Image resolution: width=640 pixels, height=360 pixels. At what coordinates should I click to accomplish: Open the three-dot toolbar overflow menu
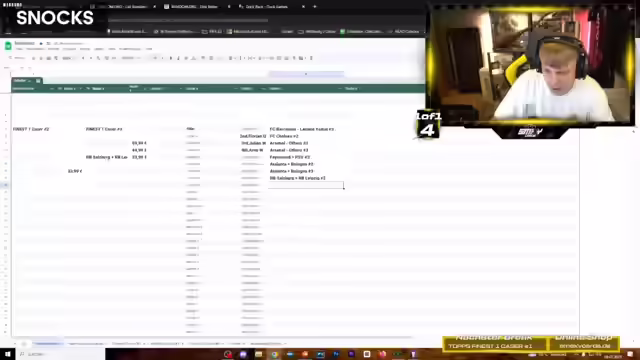311,58
